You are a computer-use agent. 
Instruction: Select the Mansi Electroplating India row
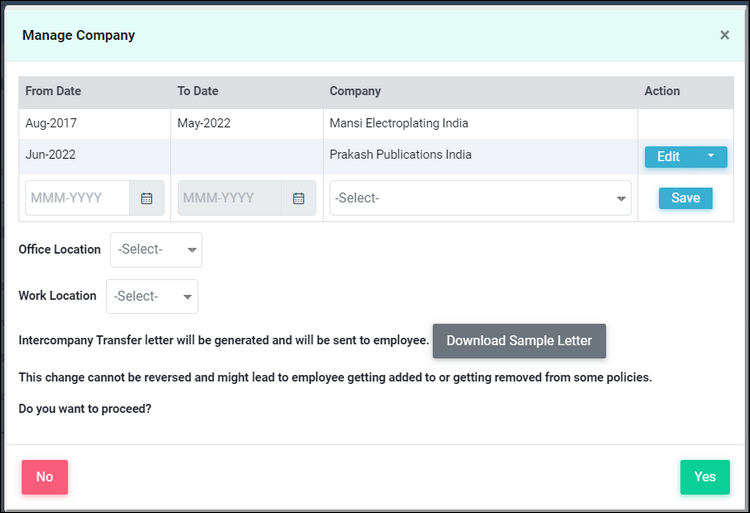(376, 124)
